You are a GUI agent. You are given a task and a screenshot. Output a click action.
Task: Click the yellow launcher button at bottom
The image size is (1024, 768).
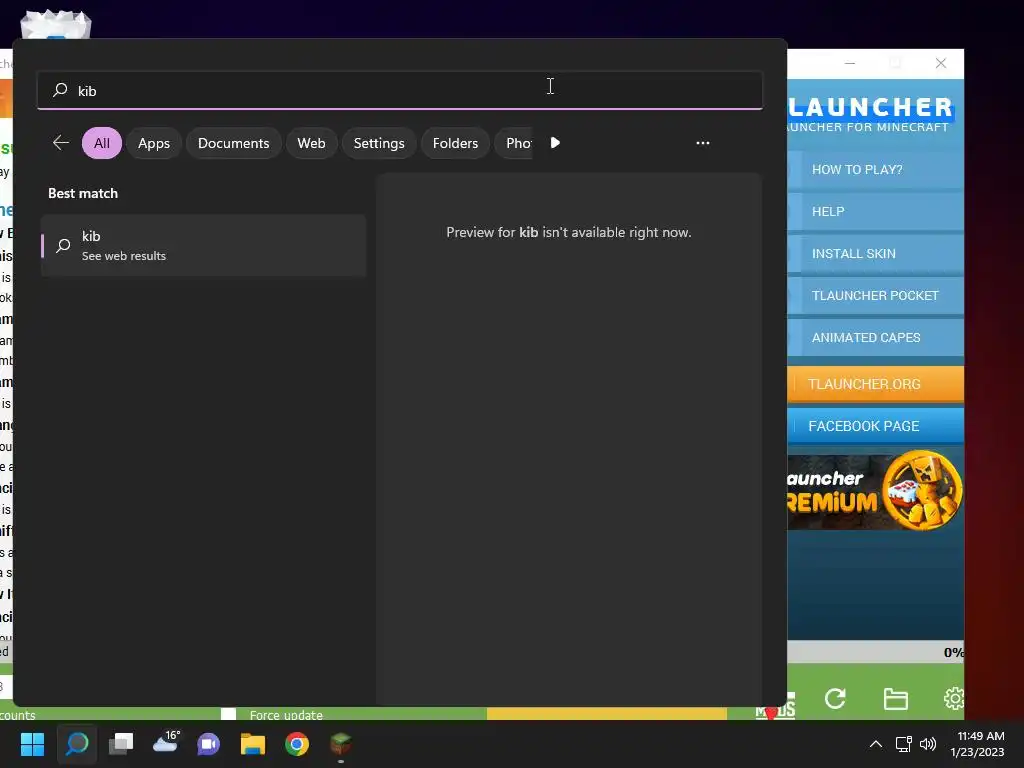coord(607,714)
